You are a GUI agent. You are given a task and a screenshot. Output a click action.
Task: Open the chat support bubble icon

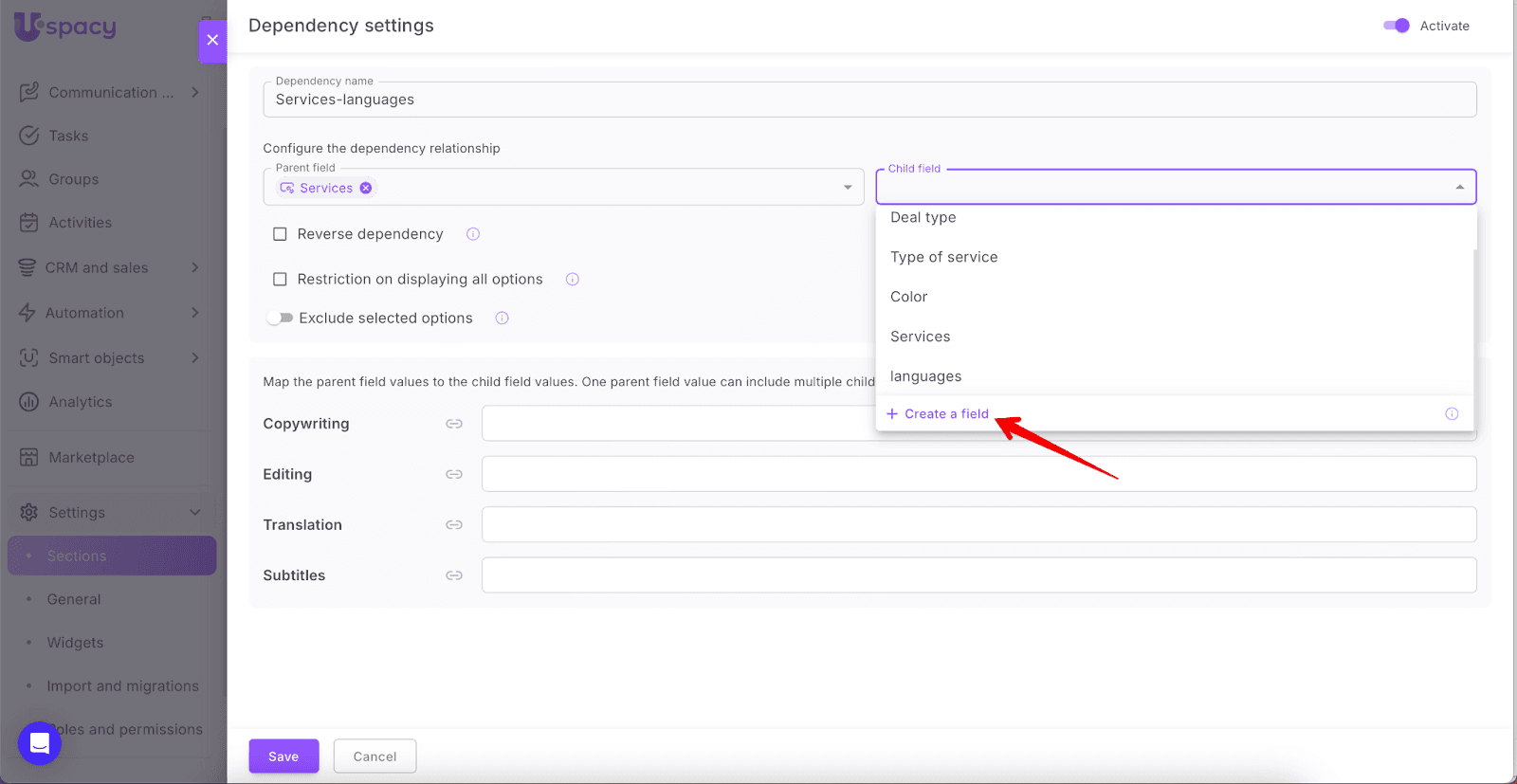(40, 742)
